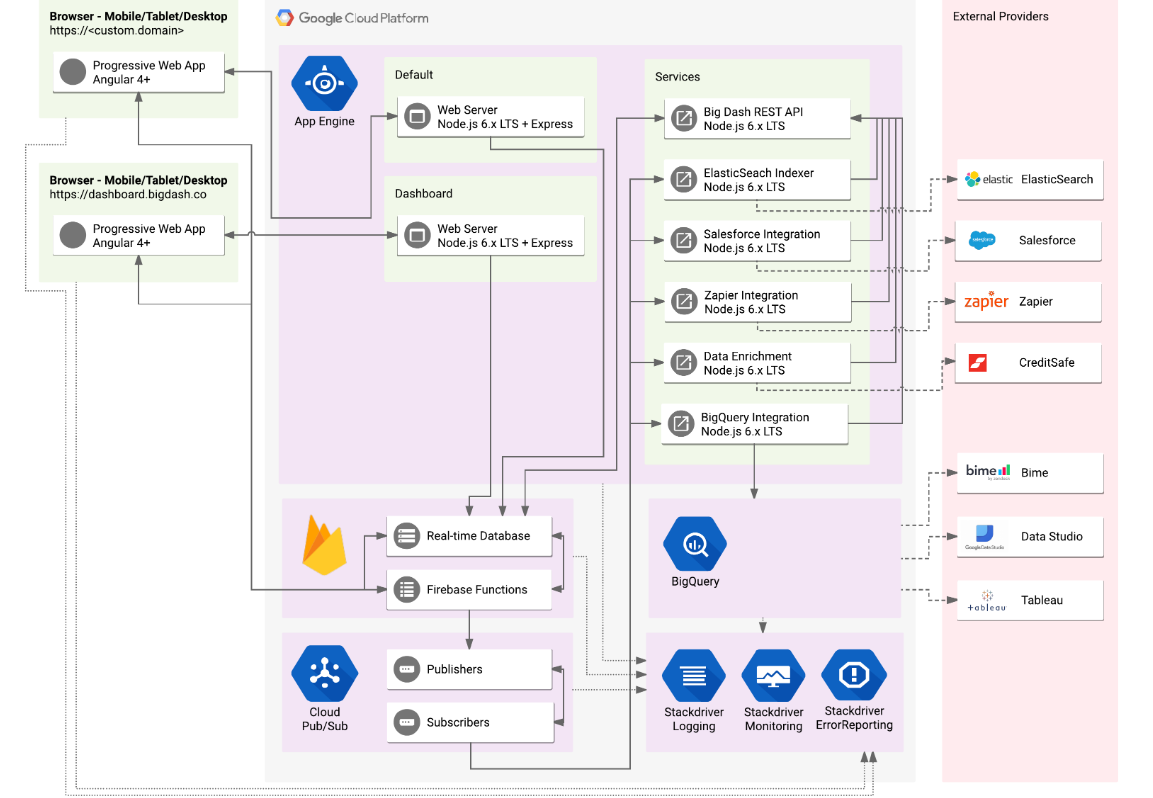Select the "Stackdriver ErrorReporting" caption
1153x798 pixels.
[x=854, y=718]
